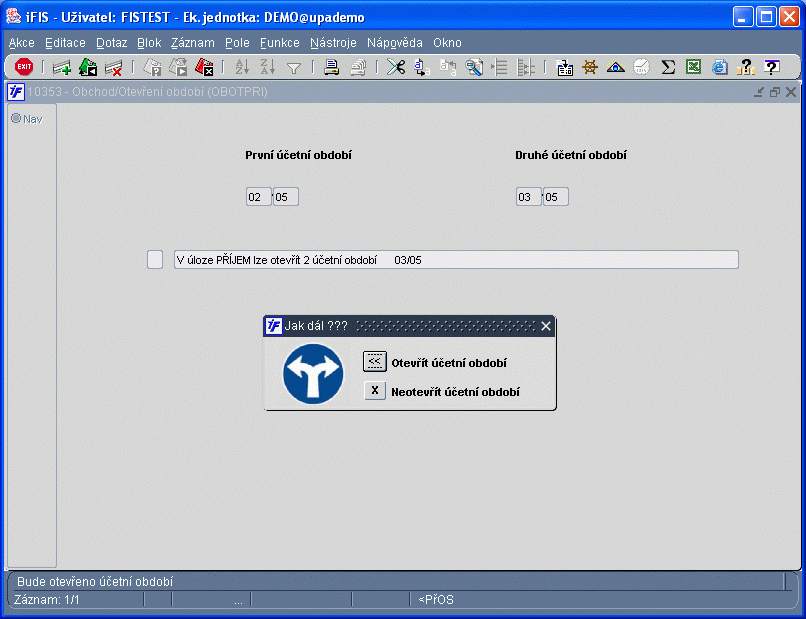Click the single-level list indent icon
Viewport: 806px width, 619px height.
click(x=500, y=67)
